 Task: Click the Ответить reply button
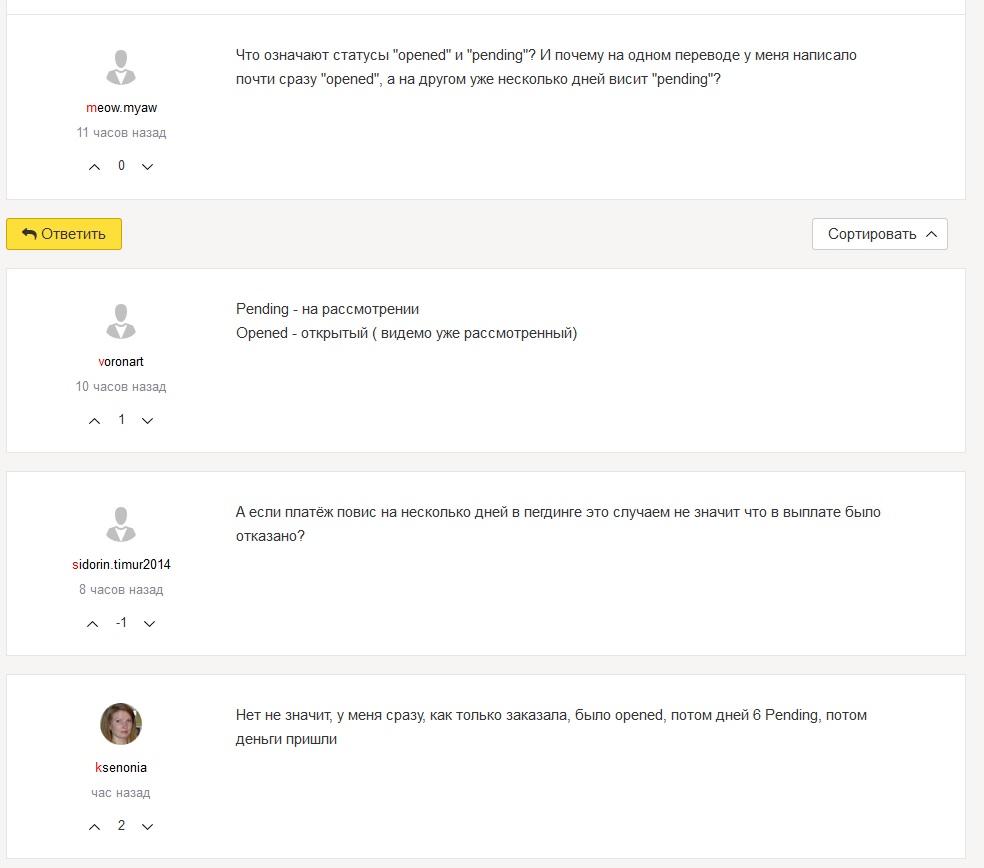[64, 234]
